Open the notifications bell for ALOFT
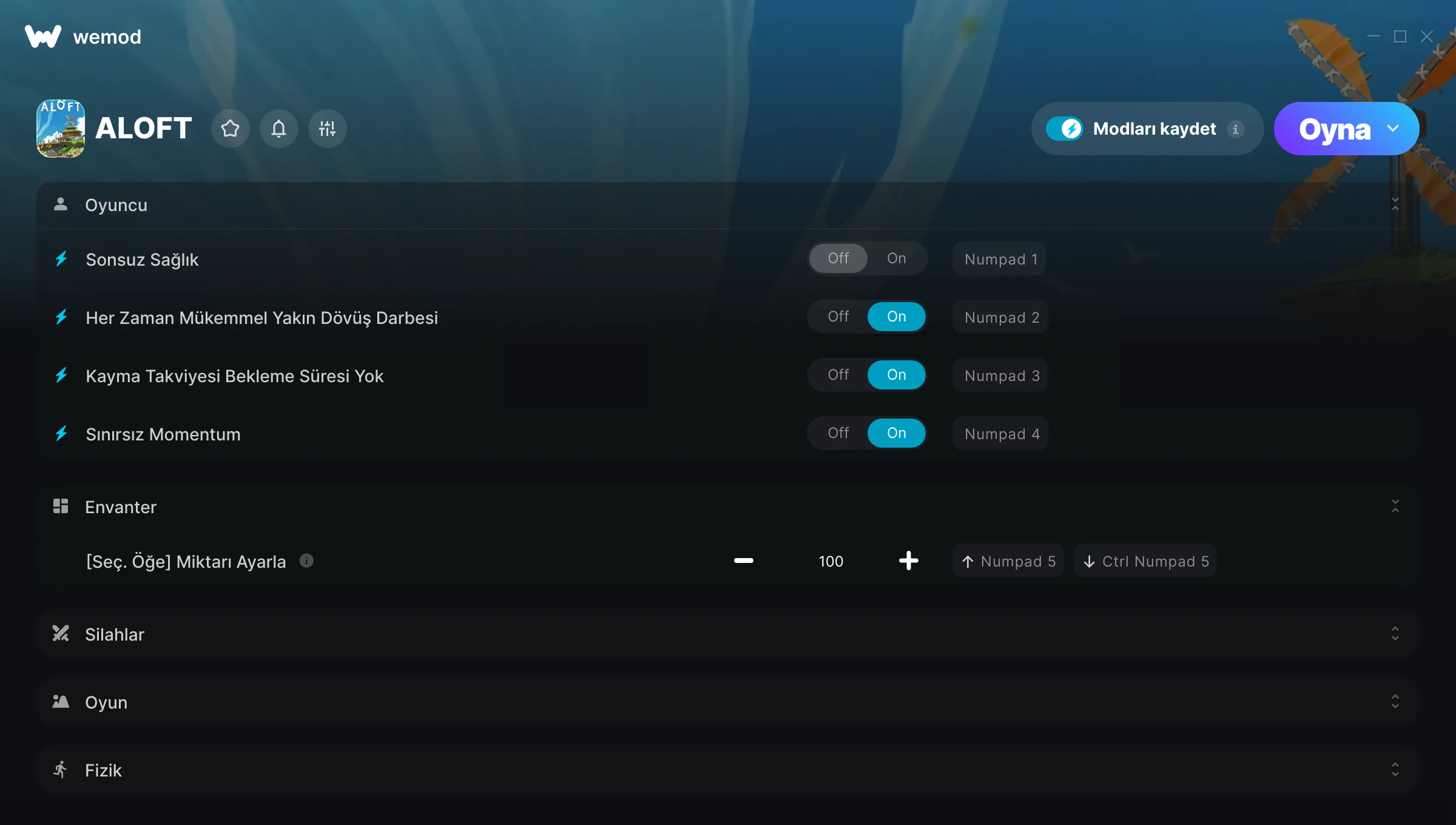1456x825 pixels. tap(279, 129)
